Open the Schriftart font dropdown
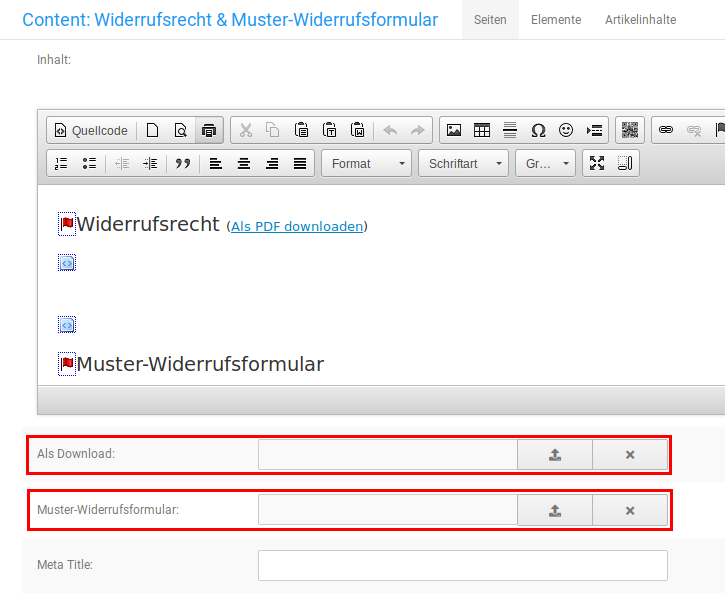Viewport: 725px width, 601px height. pos(464,164)
